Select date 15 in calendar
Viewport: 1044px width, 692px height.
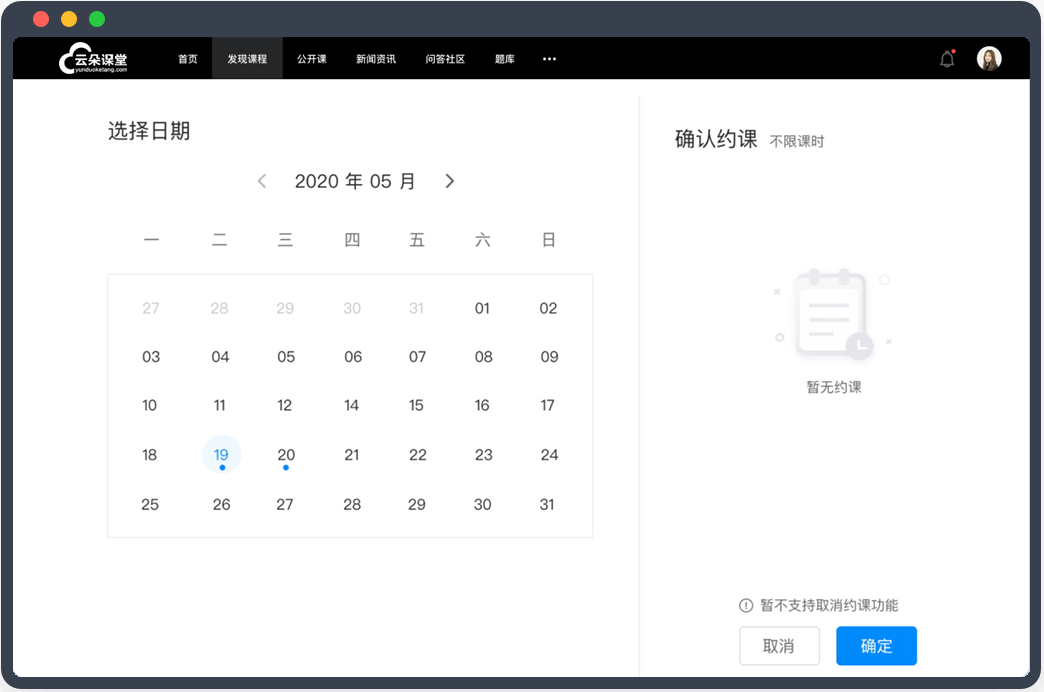[x=416, y=406]
